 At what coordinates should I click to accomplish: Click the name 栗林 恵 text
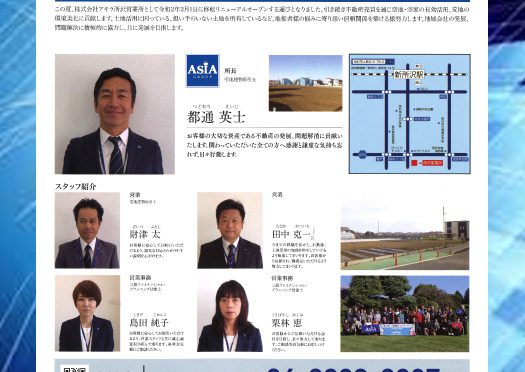tap(287, 323)
